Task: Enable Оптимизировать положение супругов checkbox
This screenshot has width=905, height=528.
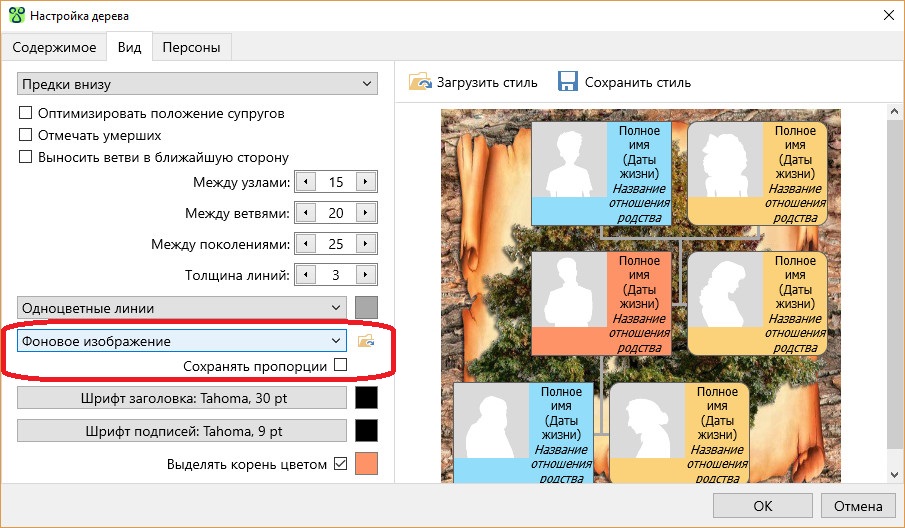Action: click(x=27, y=114)
